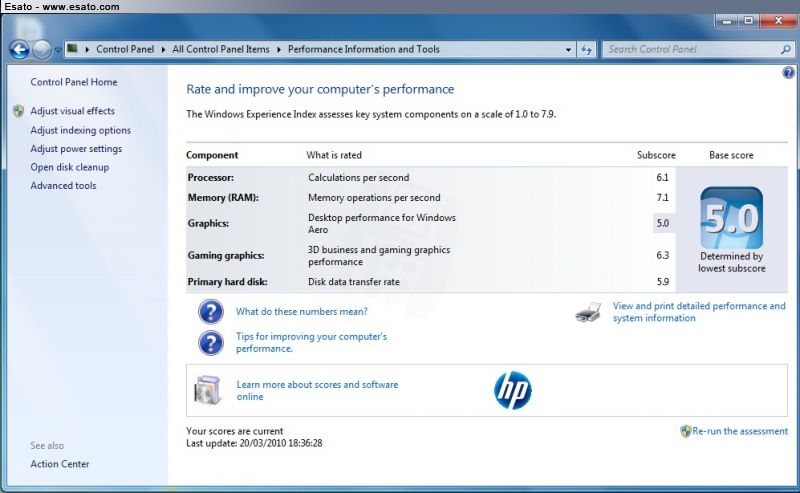Open Learn more about scores and software online
The height and width of the screenshot is (493, 800).
pyautogui.click(x=317, y=390)
